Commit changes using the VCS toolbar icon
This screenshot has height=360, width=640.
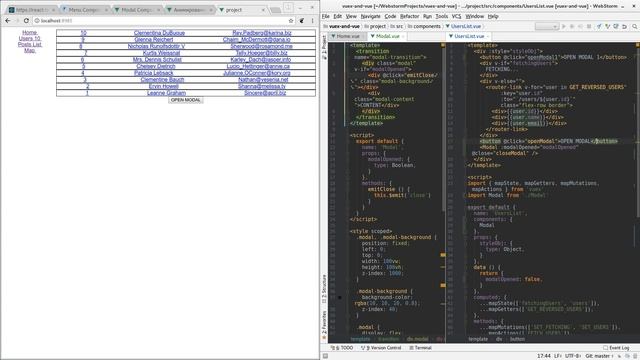click(x=607, y=26)
